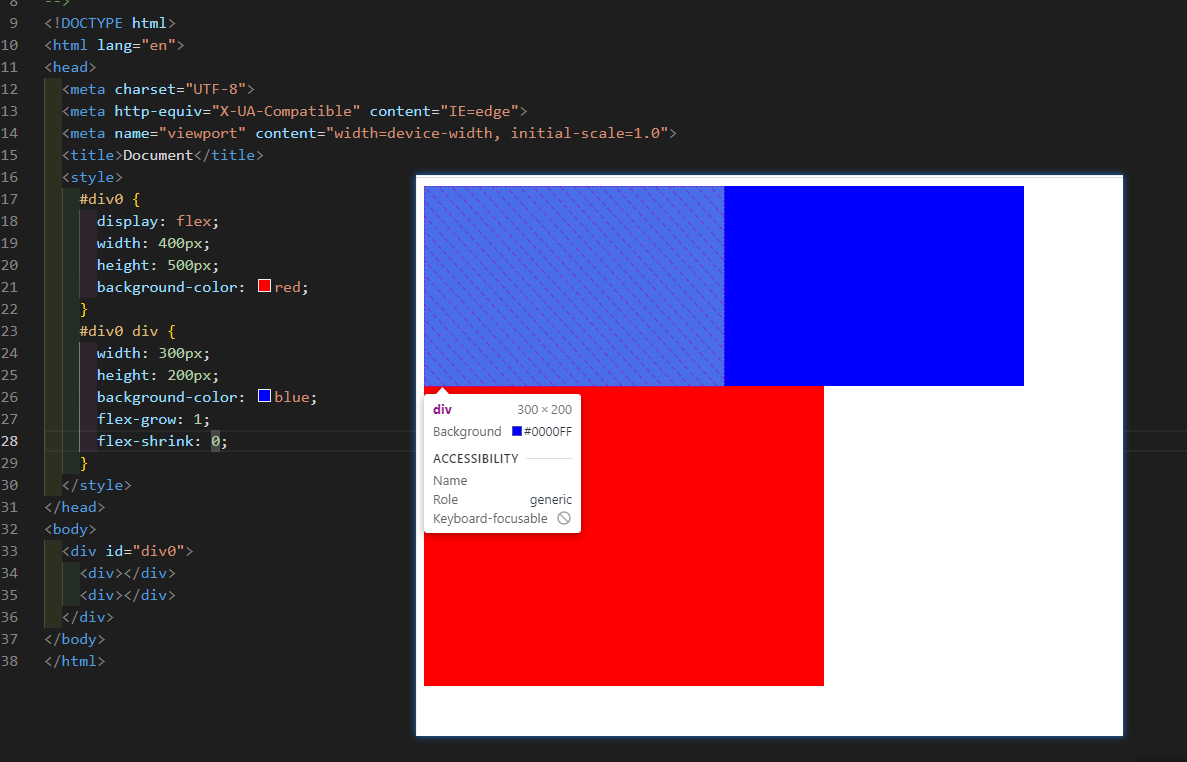Click the '300 × 200' size in the tooltip
The height and width of the screenshot is (762, 1187).
[544, 409]
